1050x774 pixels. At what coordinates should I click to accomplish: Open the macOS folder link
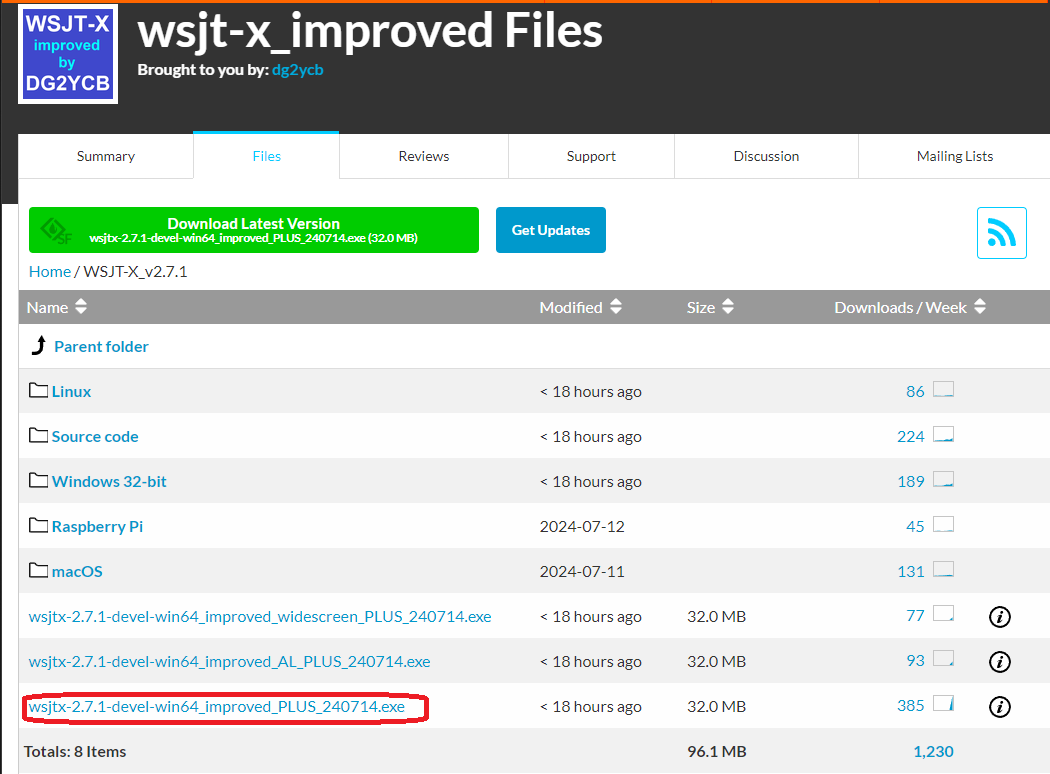click(77, 571)
